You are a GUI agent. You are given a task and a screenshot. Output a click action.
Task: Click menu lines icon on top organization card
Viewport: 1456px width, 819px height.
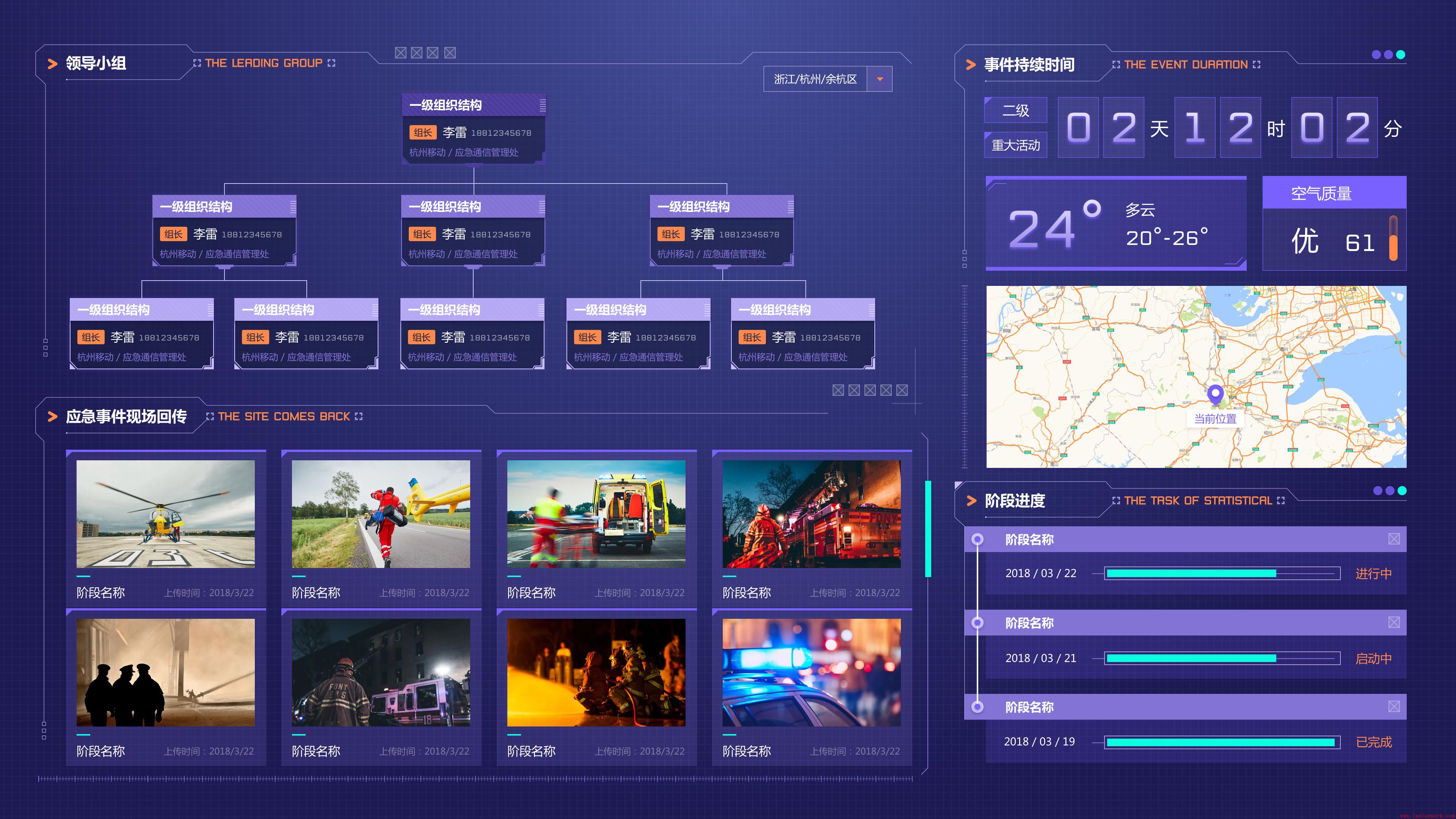tap(543, 105)
